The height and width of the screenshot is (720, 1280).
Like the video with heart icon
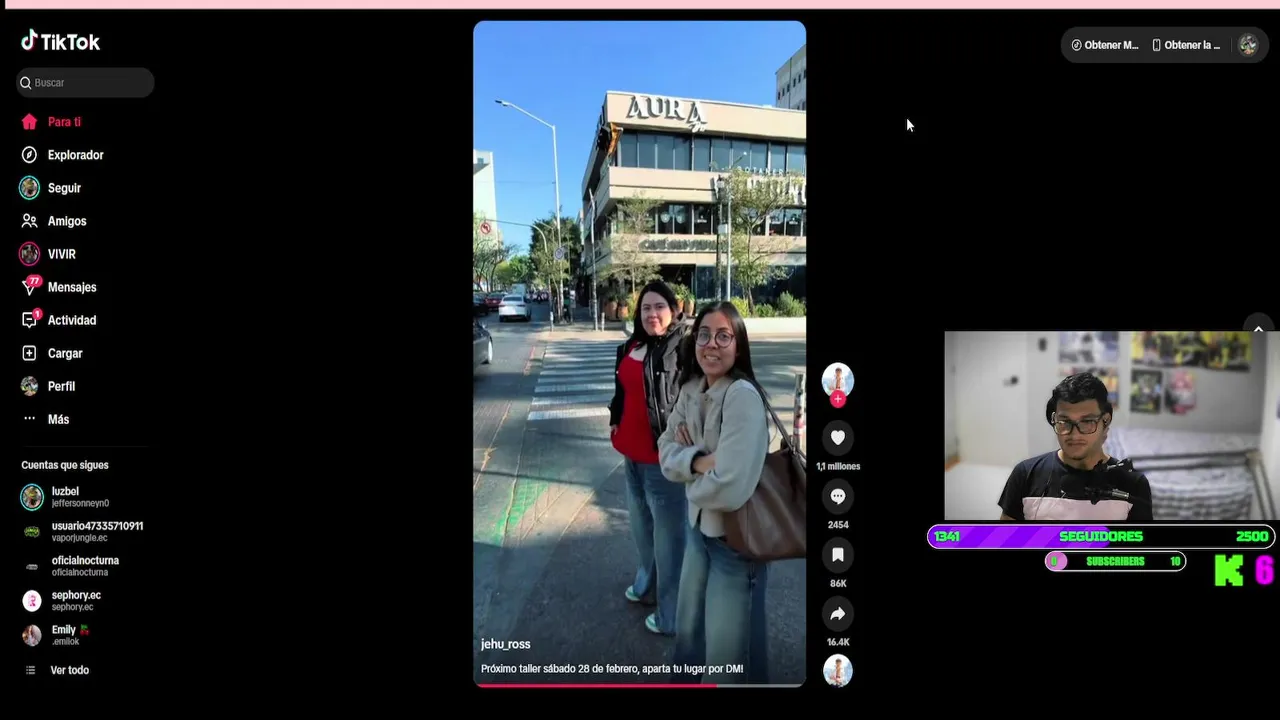pos(838,437)
